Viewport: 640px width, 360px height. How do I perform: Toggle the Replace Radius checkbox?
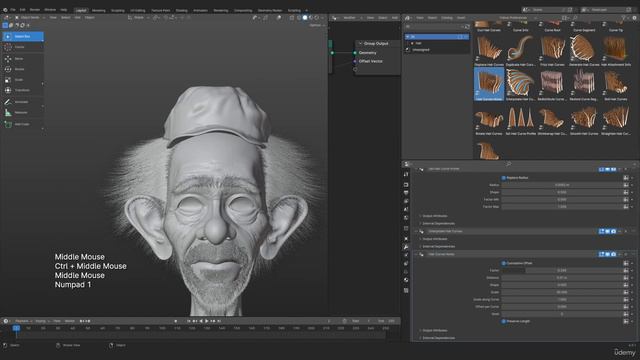(503, 178)
